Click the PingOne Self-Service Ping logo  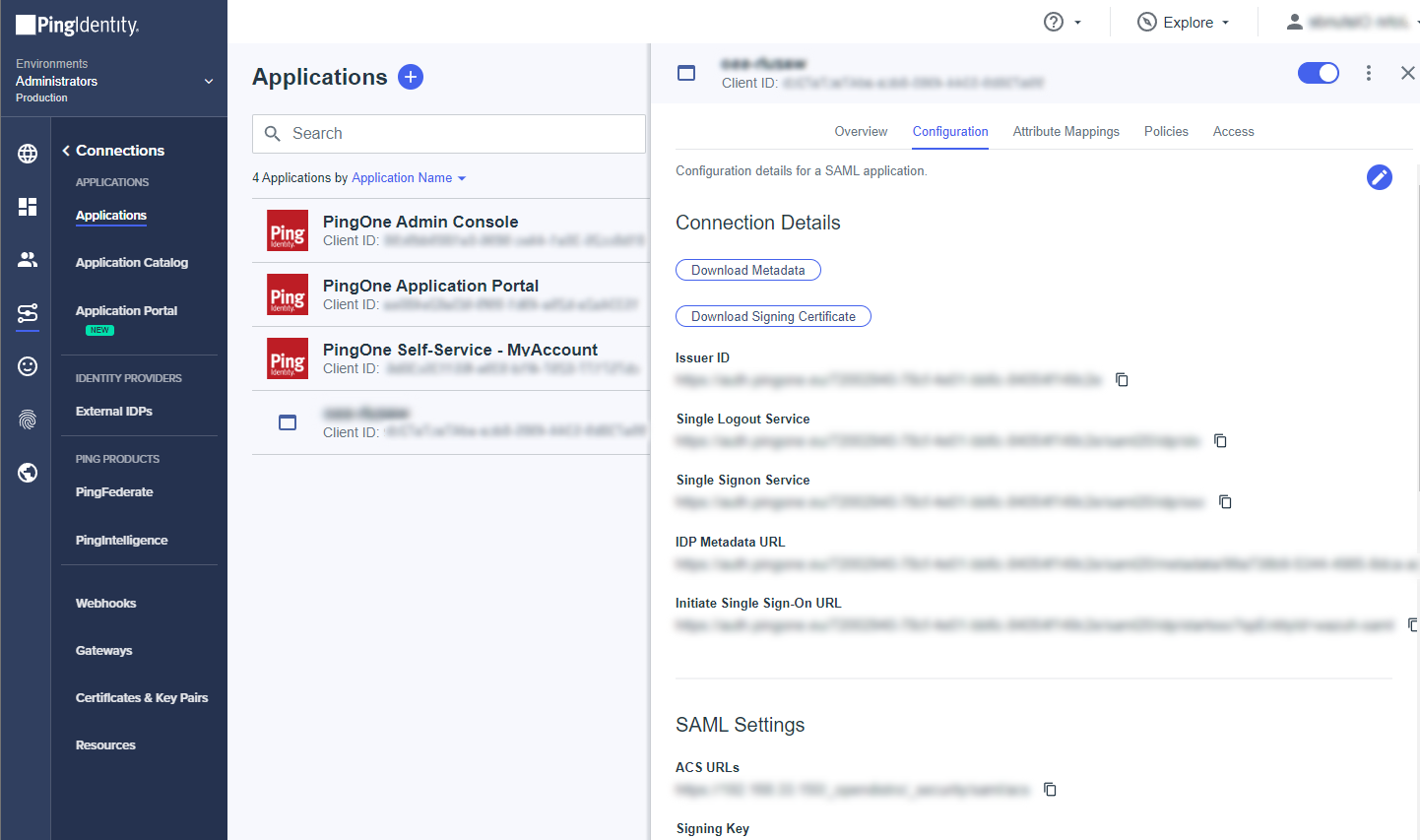(x=288, y=358)
